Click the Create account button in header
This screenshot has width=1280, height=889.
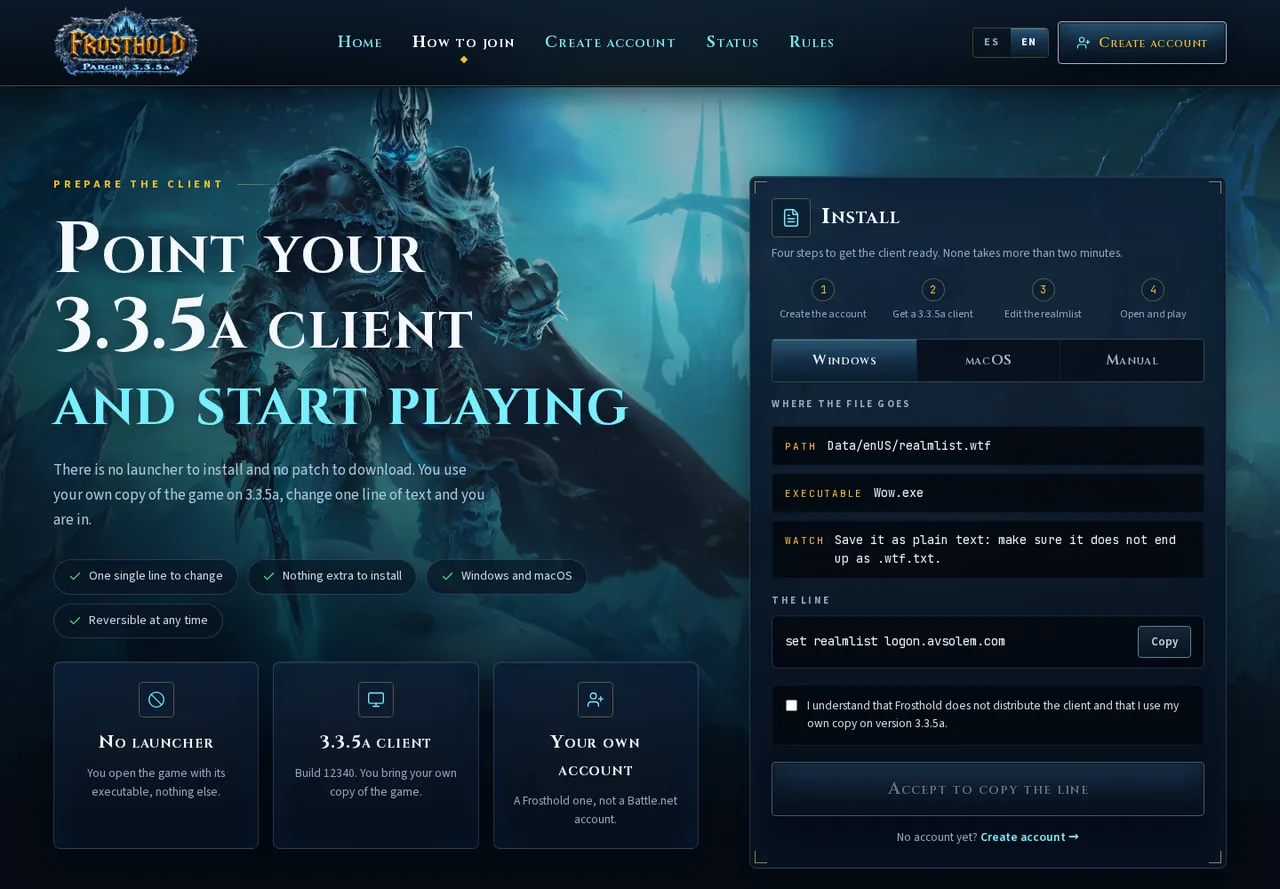coord(1142,43)
